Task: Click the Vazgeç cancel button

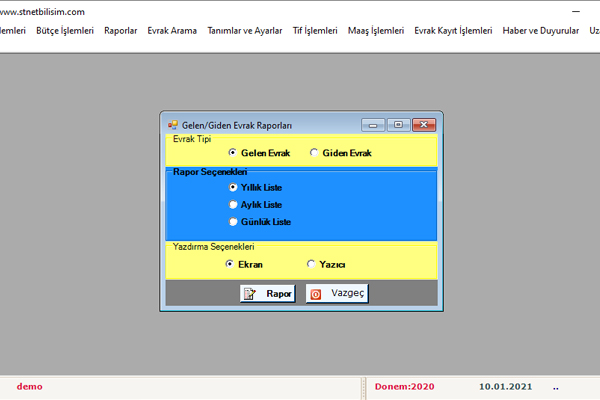Action: [337, 294]
